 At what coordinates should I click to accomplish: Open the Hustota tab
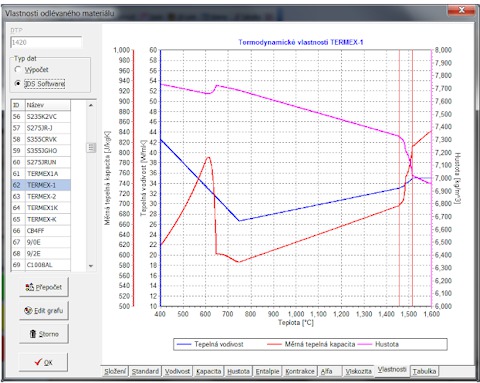pyautogui.click(x=238, y=371)
